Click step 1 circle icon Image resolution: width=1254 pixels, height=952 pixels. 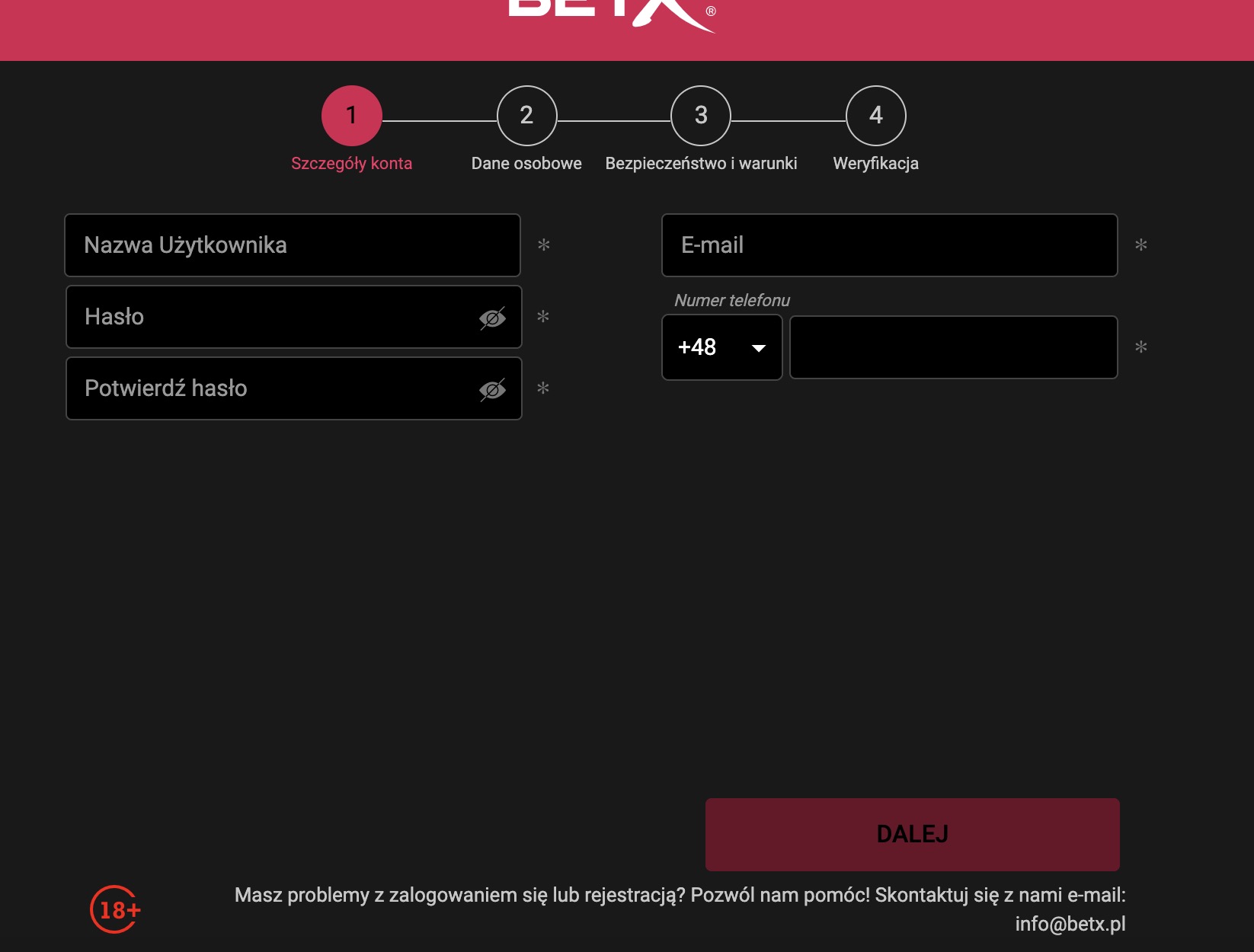pyautogui.click(x=351, y=116)
